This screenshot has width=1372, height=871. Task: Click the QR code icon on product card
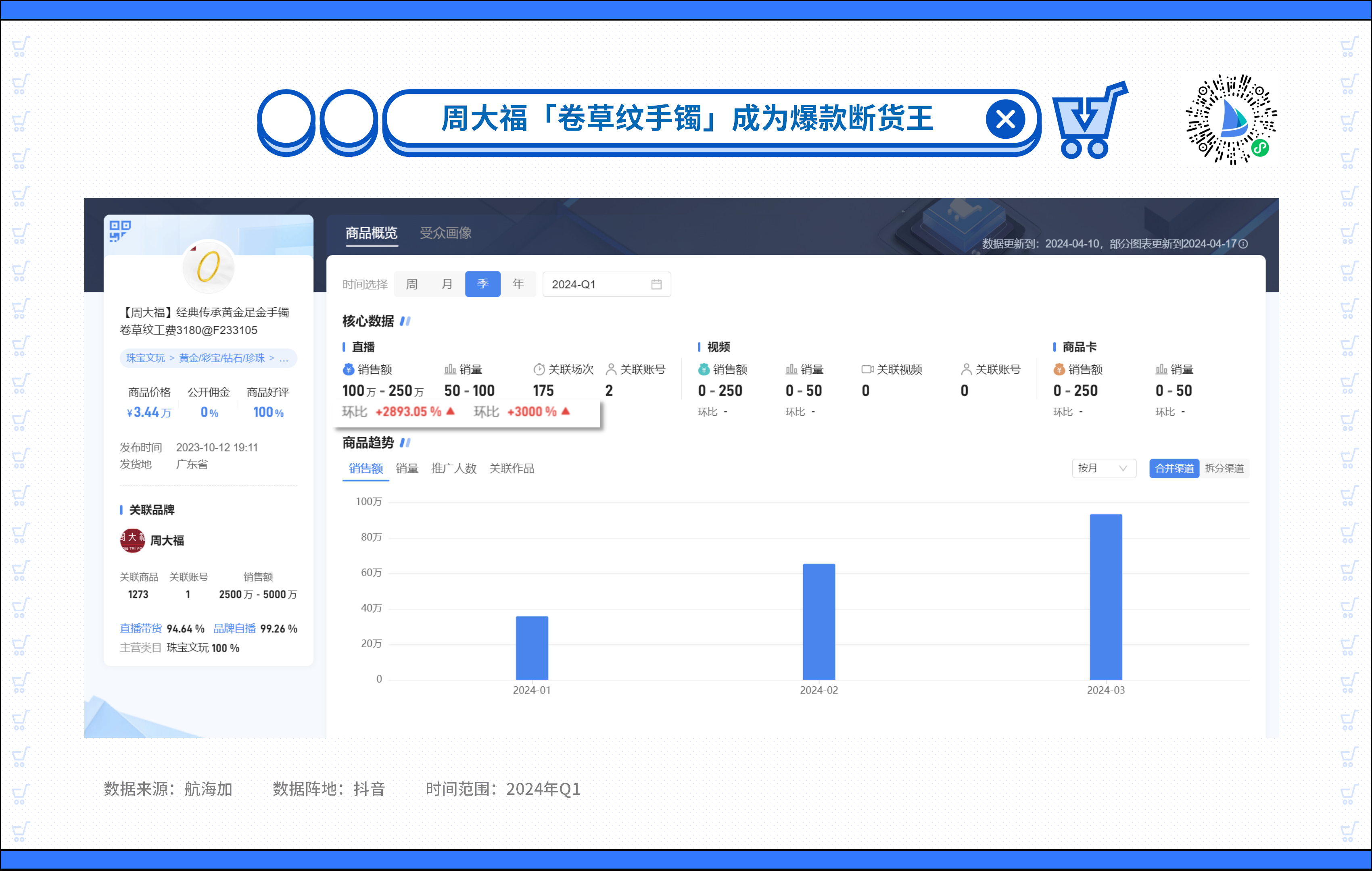(120, 231)
